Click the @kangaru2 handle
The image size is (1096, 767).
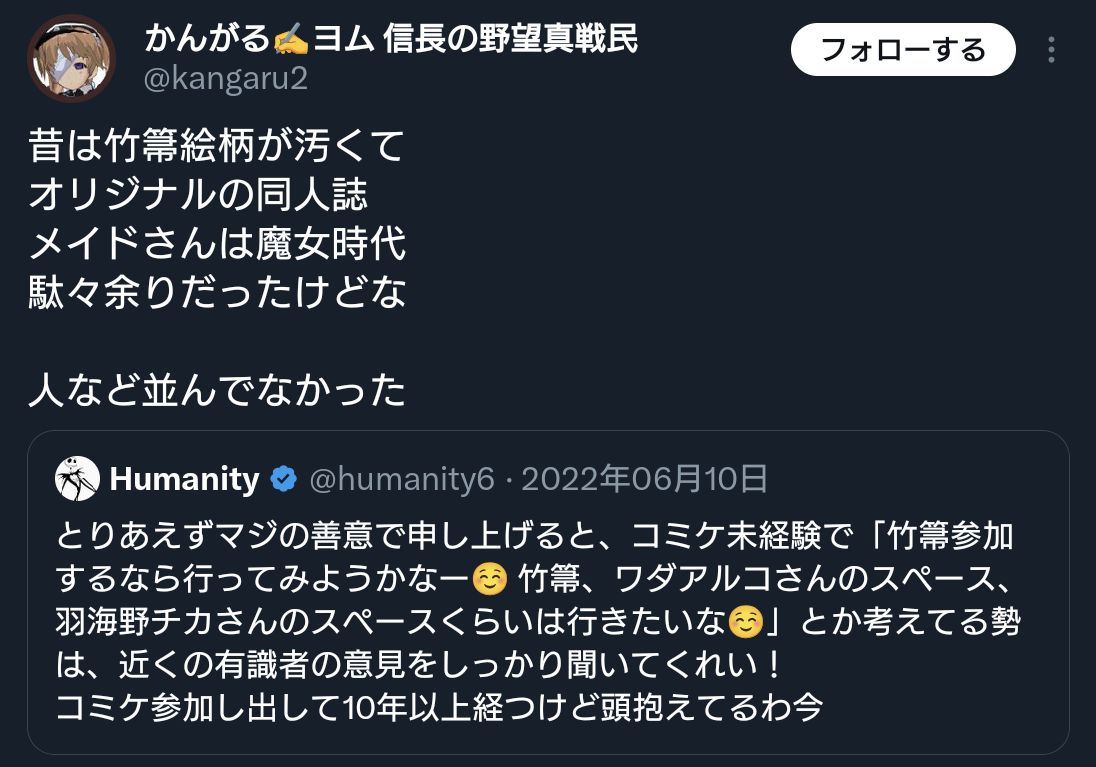(x=226, y=80)
